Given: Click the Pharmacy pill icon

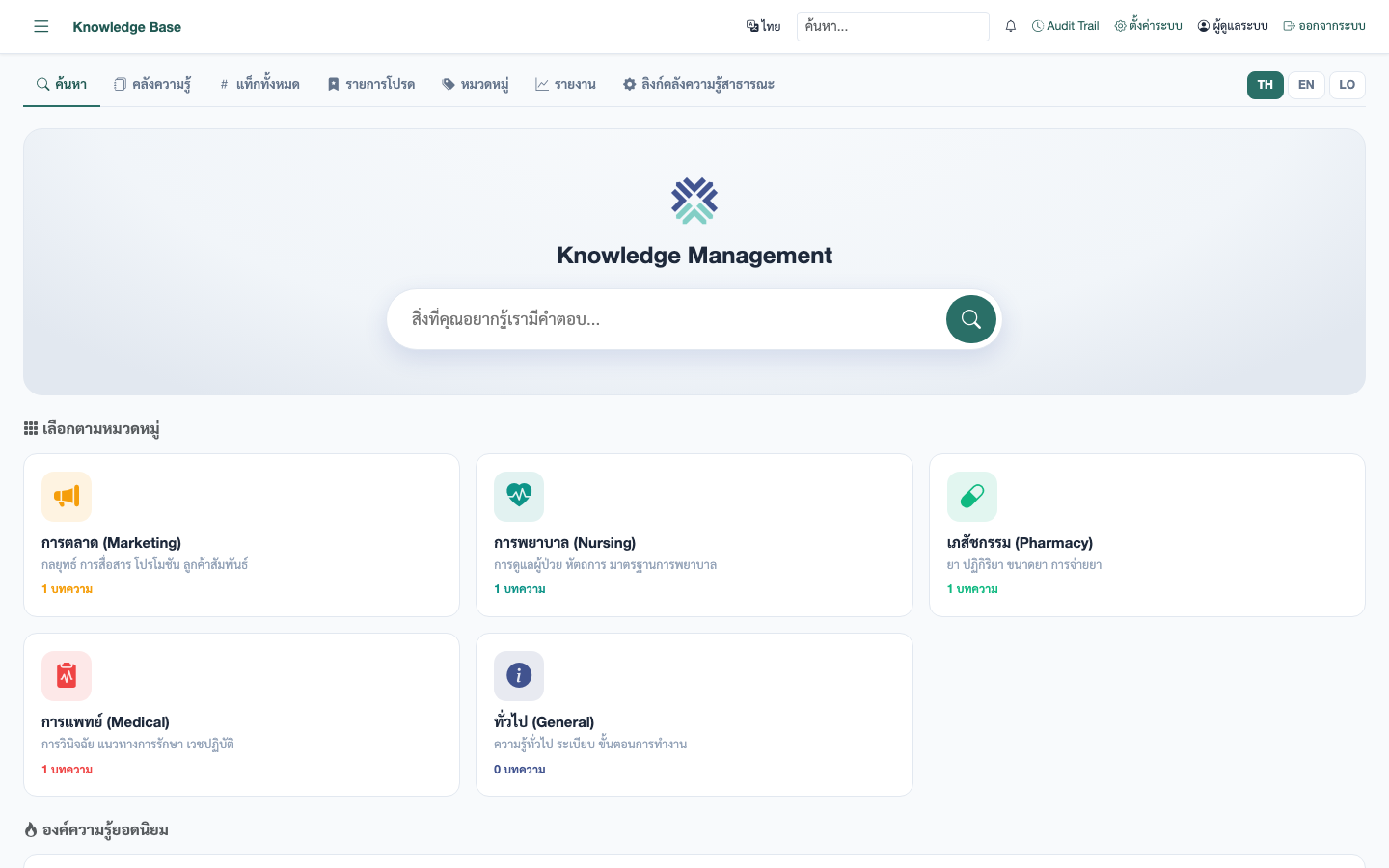Looking at the screenshot, I should 972,497.
